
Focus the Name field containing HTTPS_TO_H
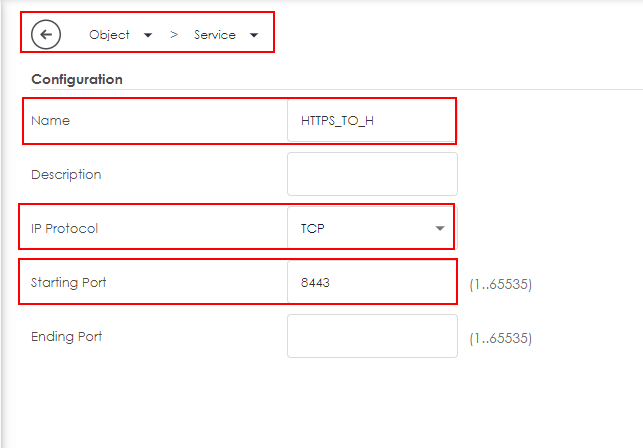(x=371, y=120)
